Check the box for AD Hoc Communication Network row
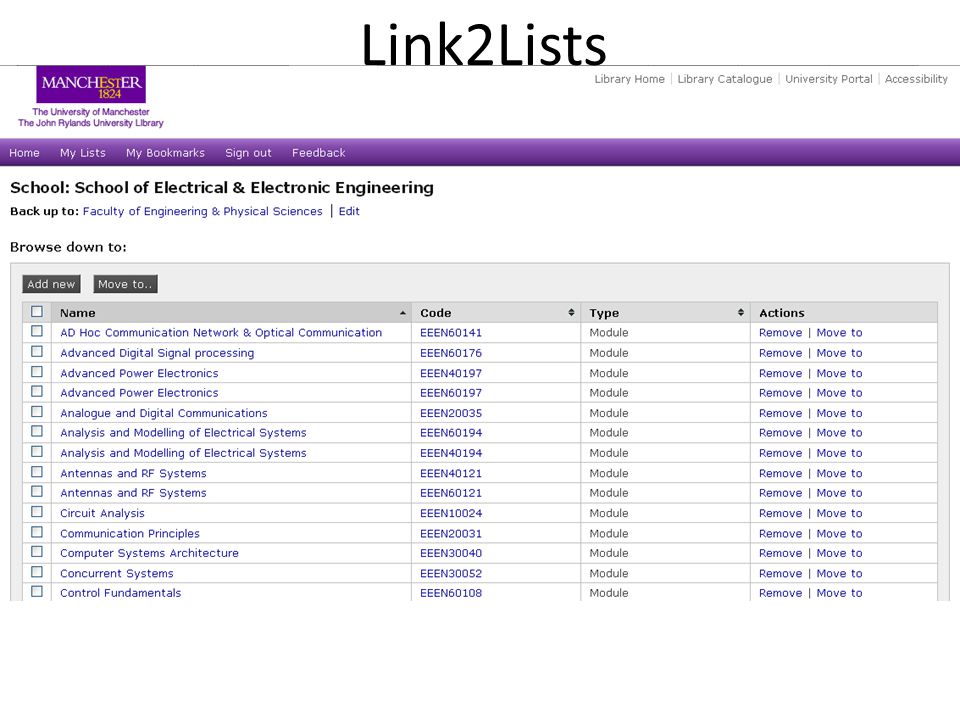This screenshot has width=960, height=720. [x=37, y=331]
